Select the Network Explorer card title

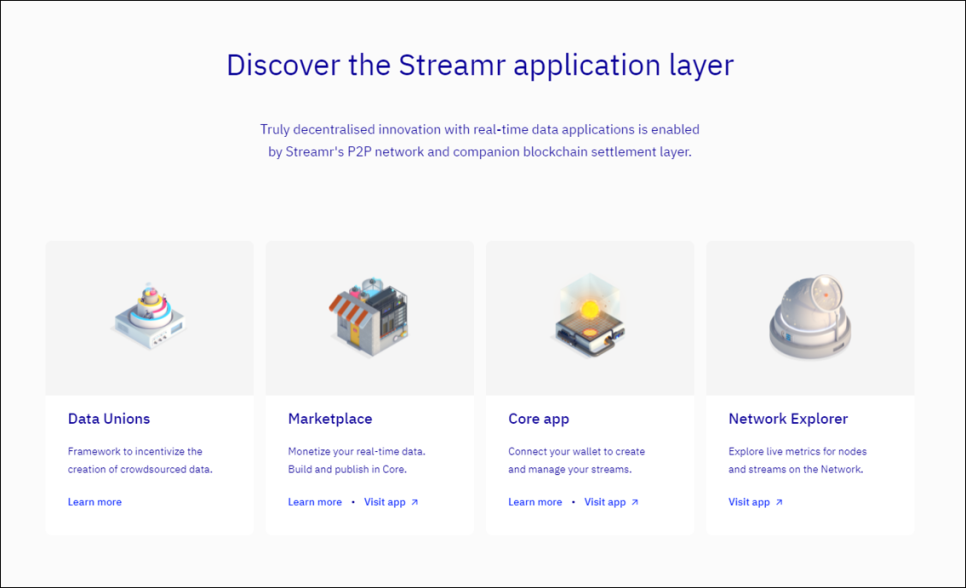[788, 419]
